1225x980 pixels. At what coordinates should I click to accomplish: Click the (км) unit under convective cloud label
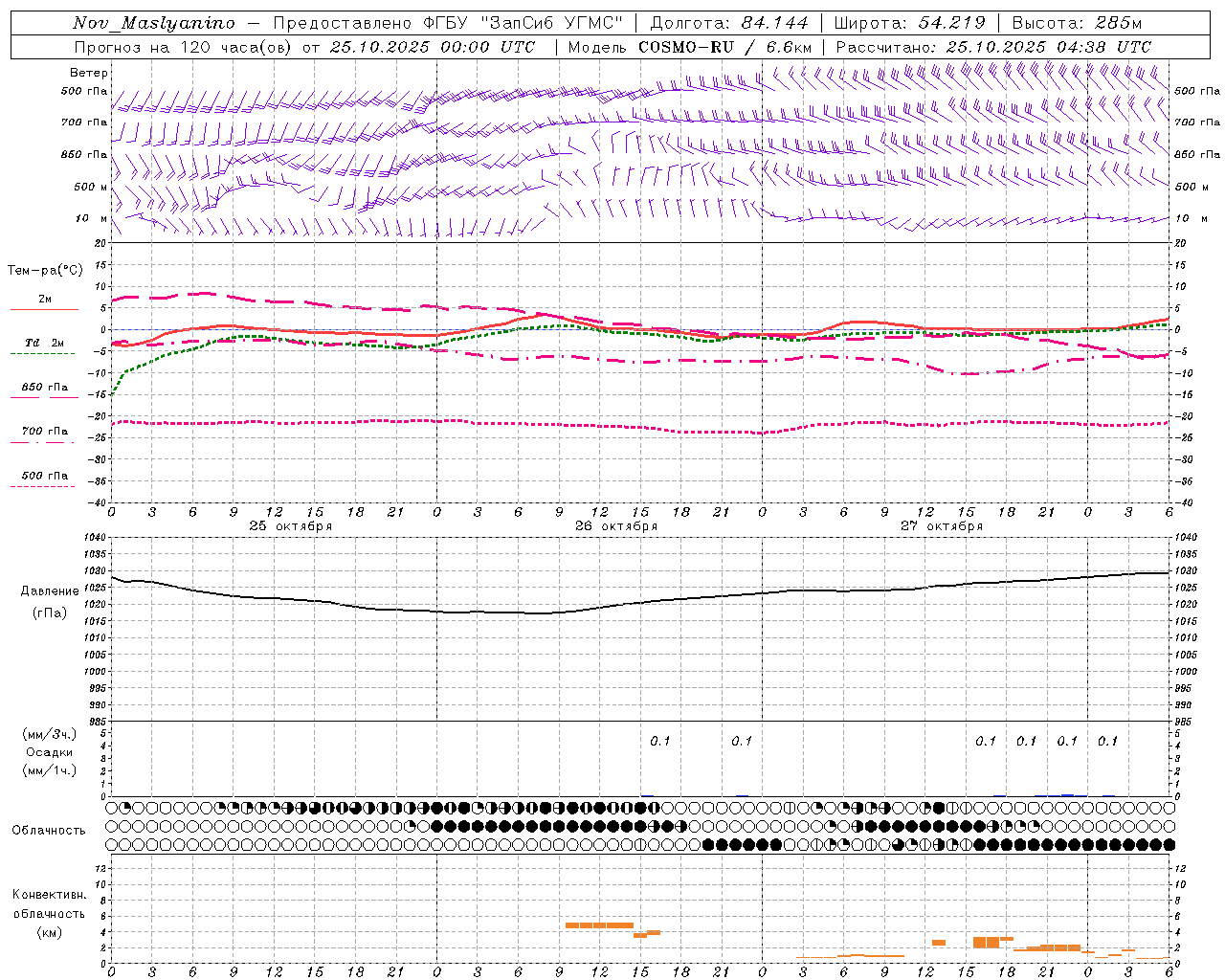coord(50,932)
